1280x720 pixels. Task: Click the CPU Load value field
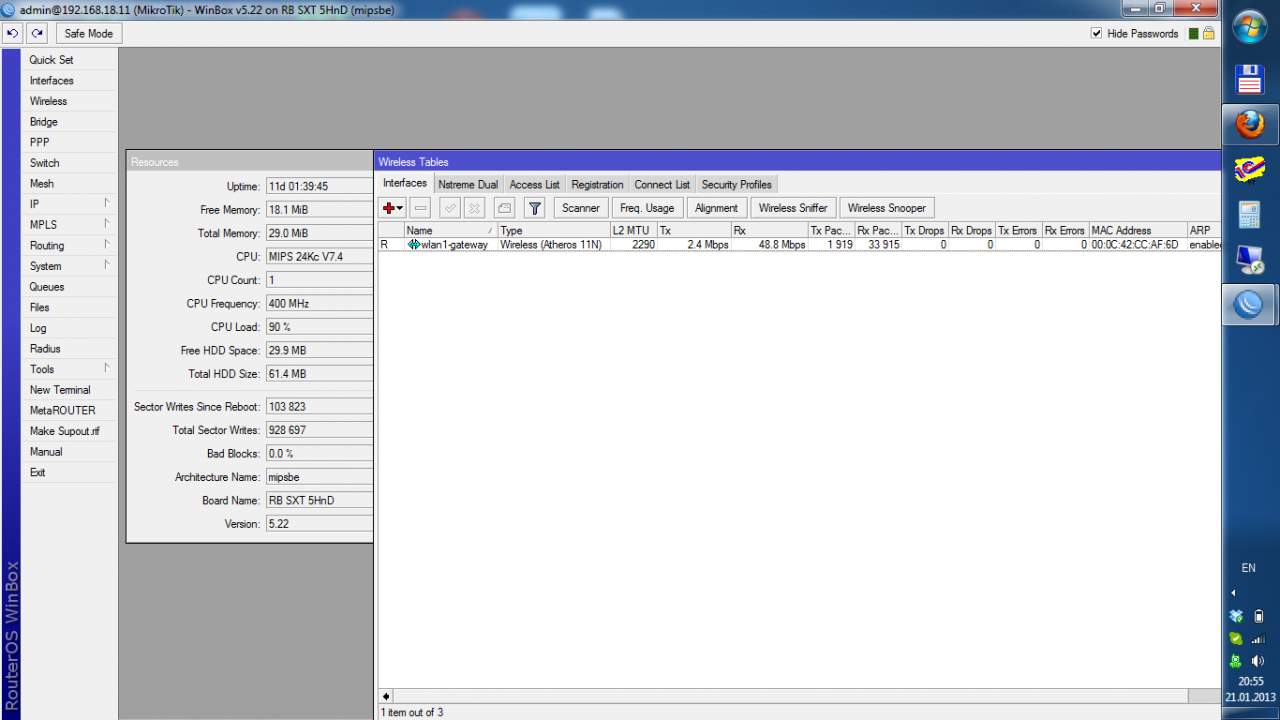click(x=318, y=327)
